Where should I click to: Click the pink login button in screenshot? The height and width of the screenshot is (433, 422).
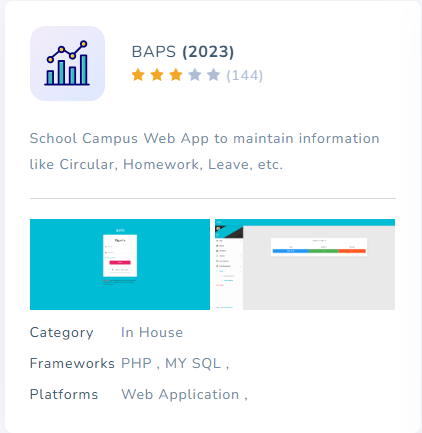(120, 262)
